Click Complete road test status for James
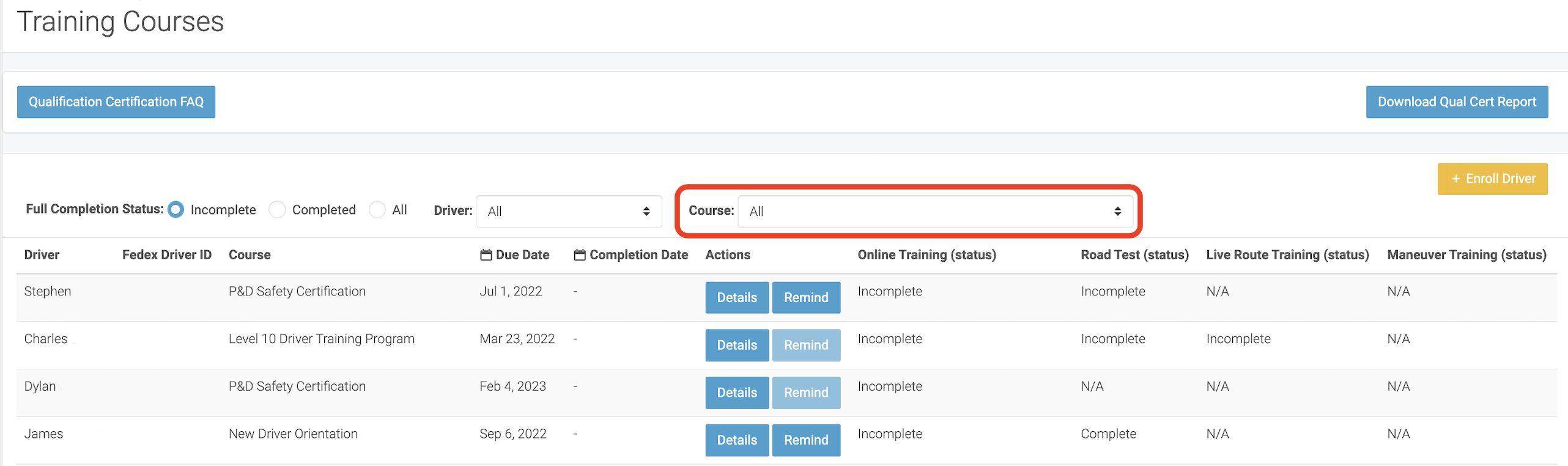 [1108, 435]
